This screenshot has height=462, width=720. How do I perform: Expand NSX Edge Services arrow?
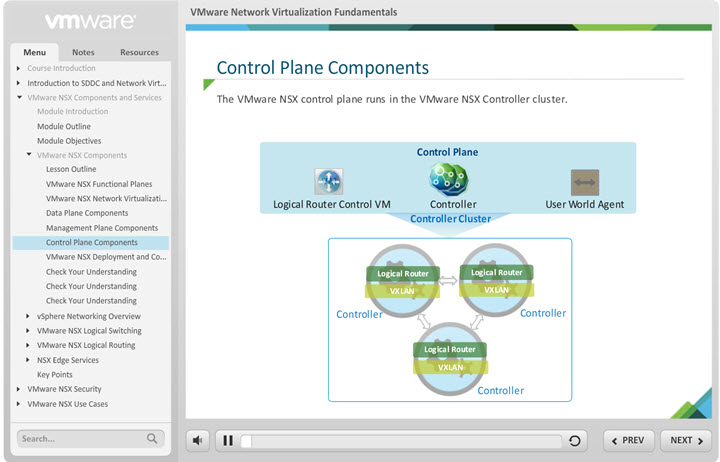point(28,360)
